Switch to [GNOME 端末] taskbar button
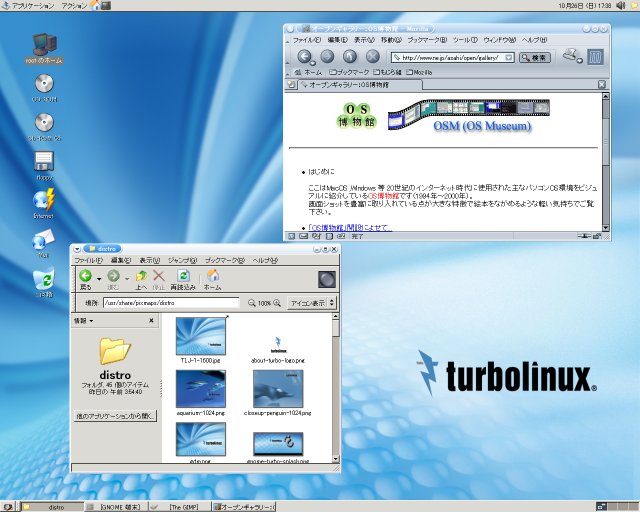The width and height of the screenshot is (640, 512). pyautogui.click(x=116, y=507)
